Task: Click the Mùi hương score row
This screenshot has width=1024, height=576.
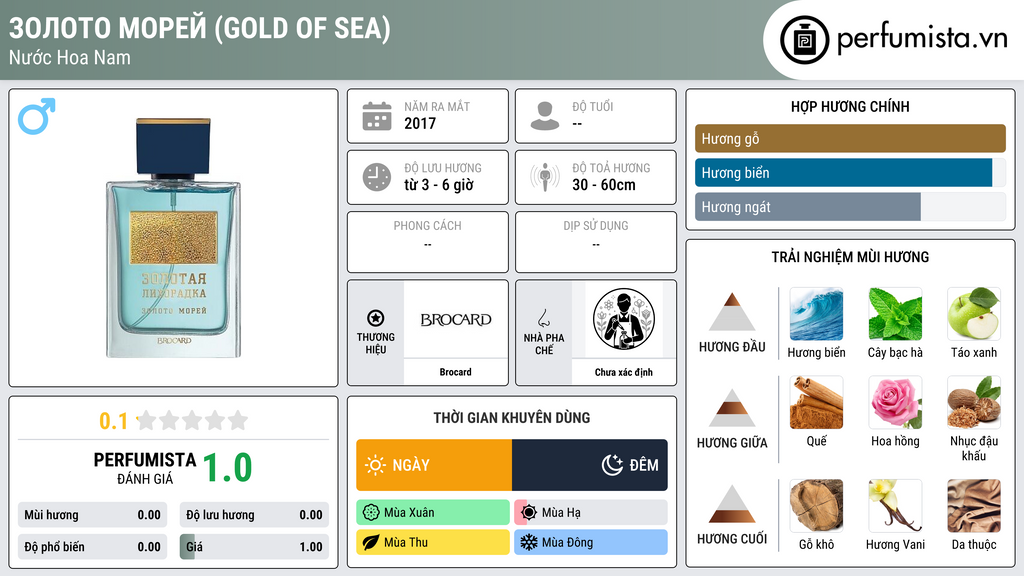Action: 92,515
